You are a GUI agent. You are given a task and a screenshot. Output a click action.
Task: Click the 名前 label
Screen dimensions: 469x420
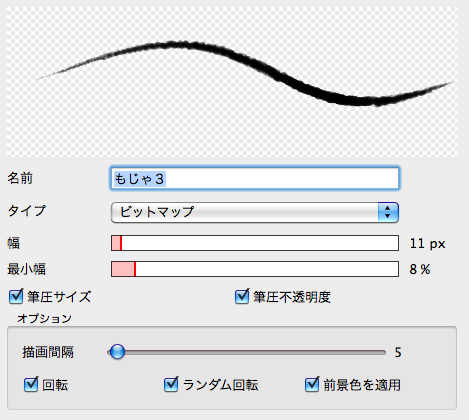pyautogui.click(x=20, y=178)
